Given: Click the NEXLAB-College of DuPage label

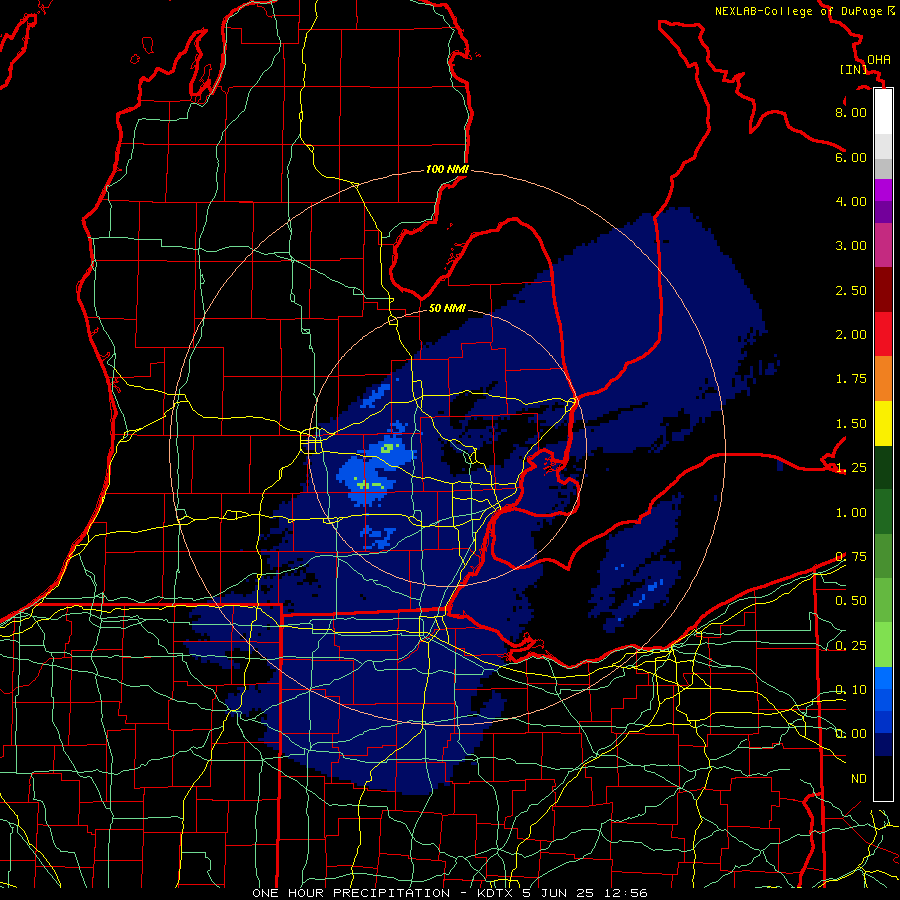Looking at the screenshot, I should (x=798, y=11).
